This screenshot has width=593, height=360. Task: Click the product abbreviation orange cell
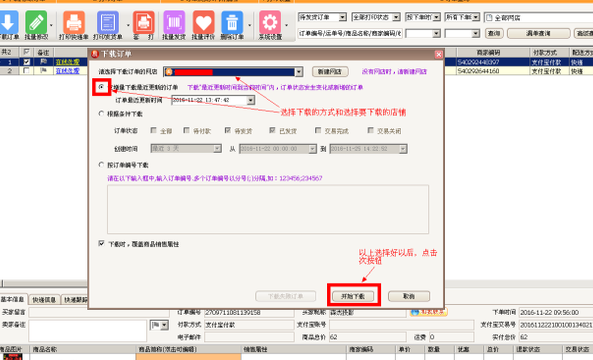[188, 357]
